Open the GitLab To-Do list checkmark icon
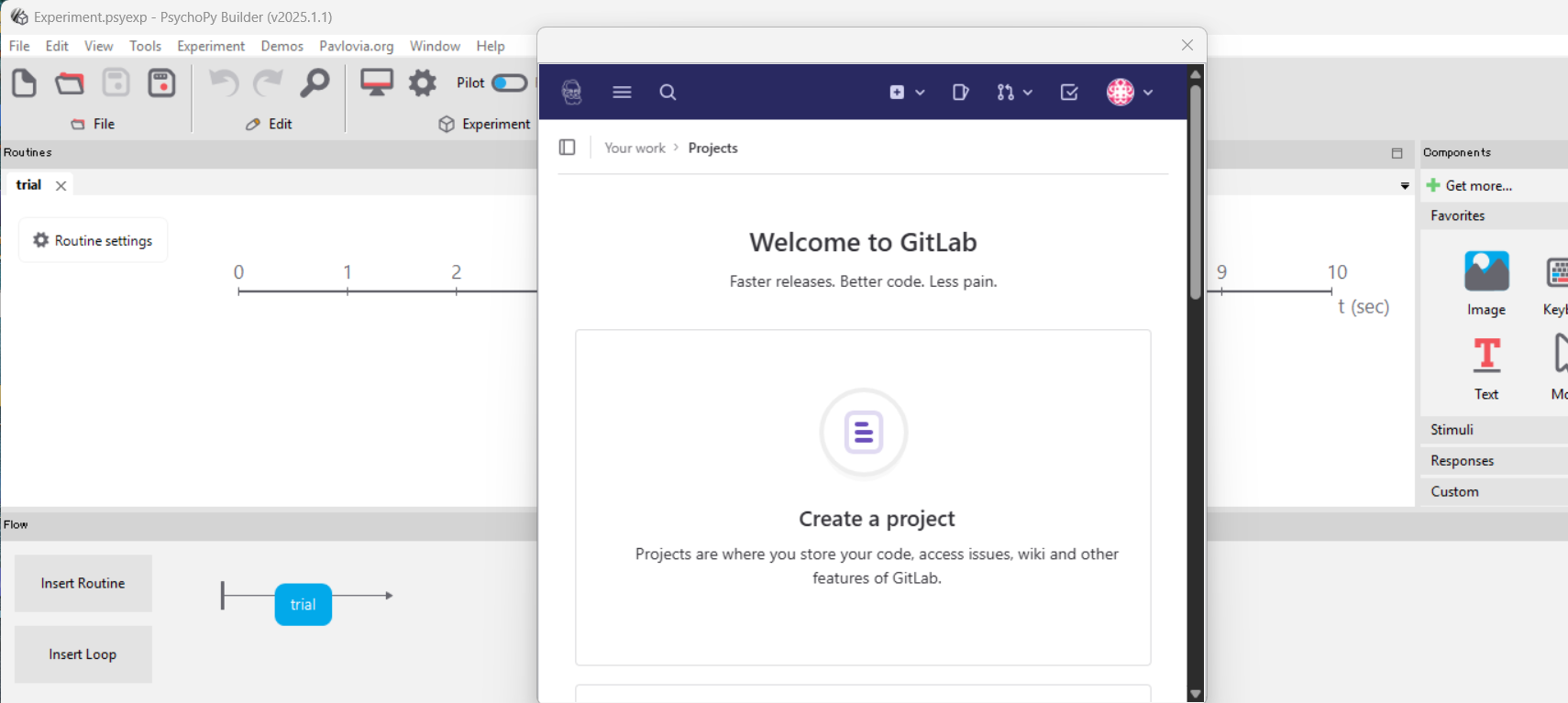The image size is (1568, 703). pyautogui.click(x=1069, y=92)
